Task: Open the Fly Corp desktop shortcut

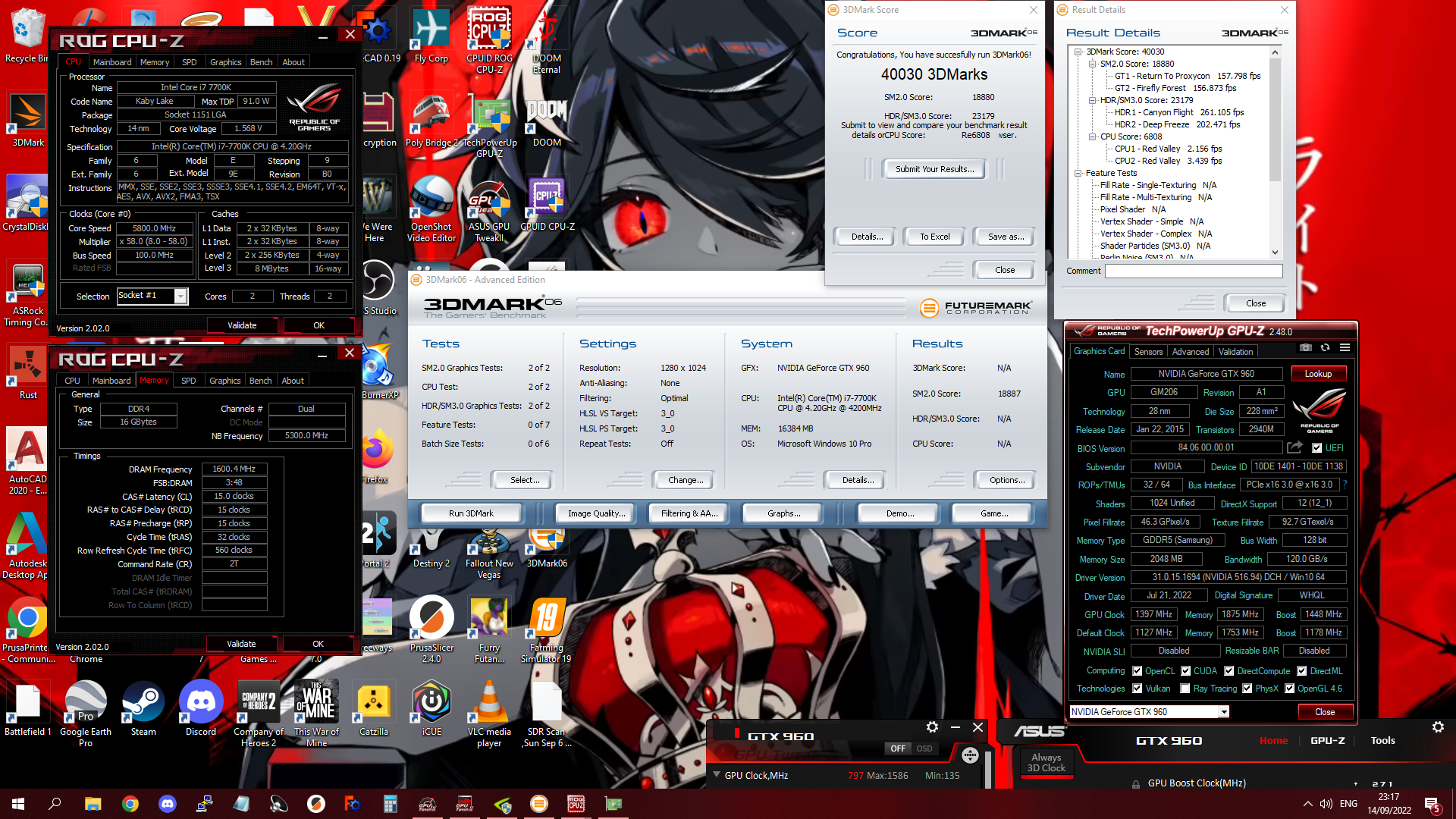Action: [431, 36]
